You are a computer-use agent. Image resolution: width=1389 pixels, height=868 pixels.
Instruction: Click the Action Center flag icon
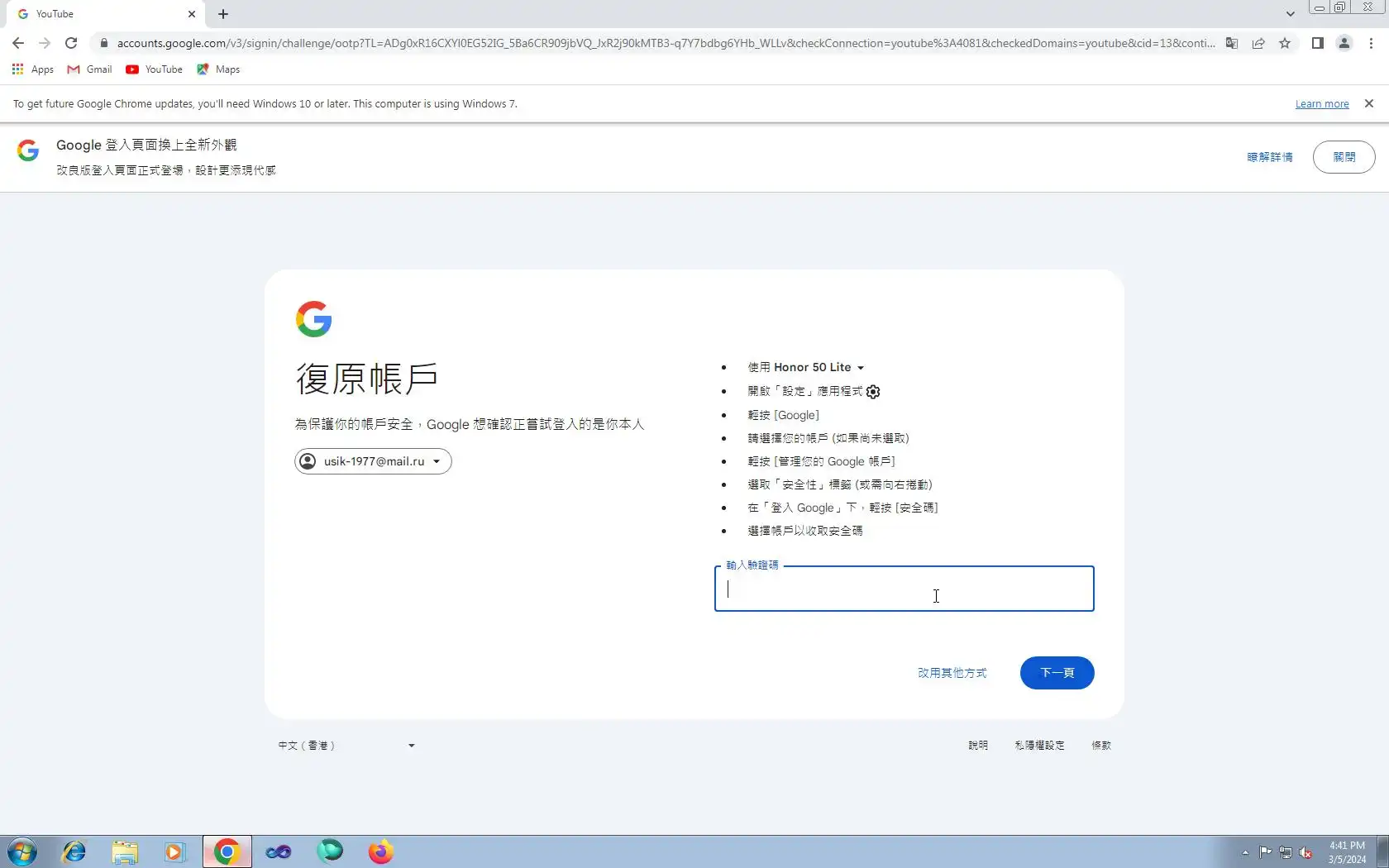(x=1266, y=852)
